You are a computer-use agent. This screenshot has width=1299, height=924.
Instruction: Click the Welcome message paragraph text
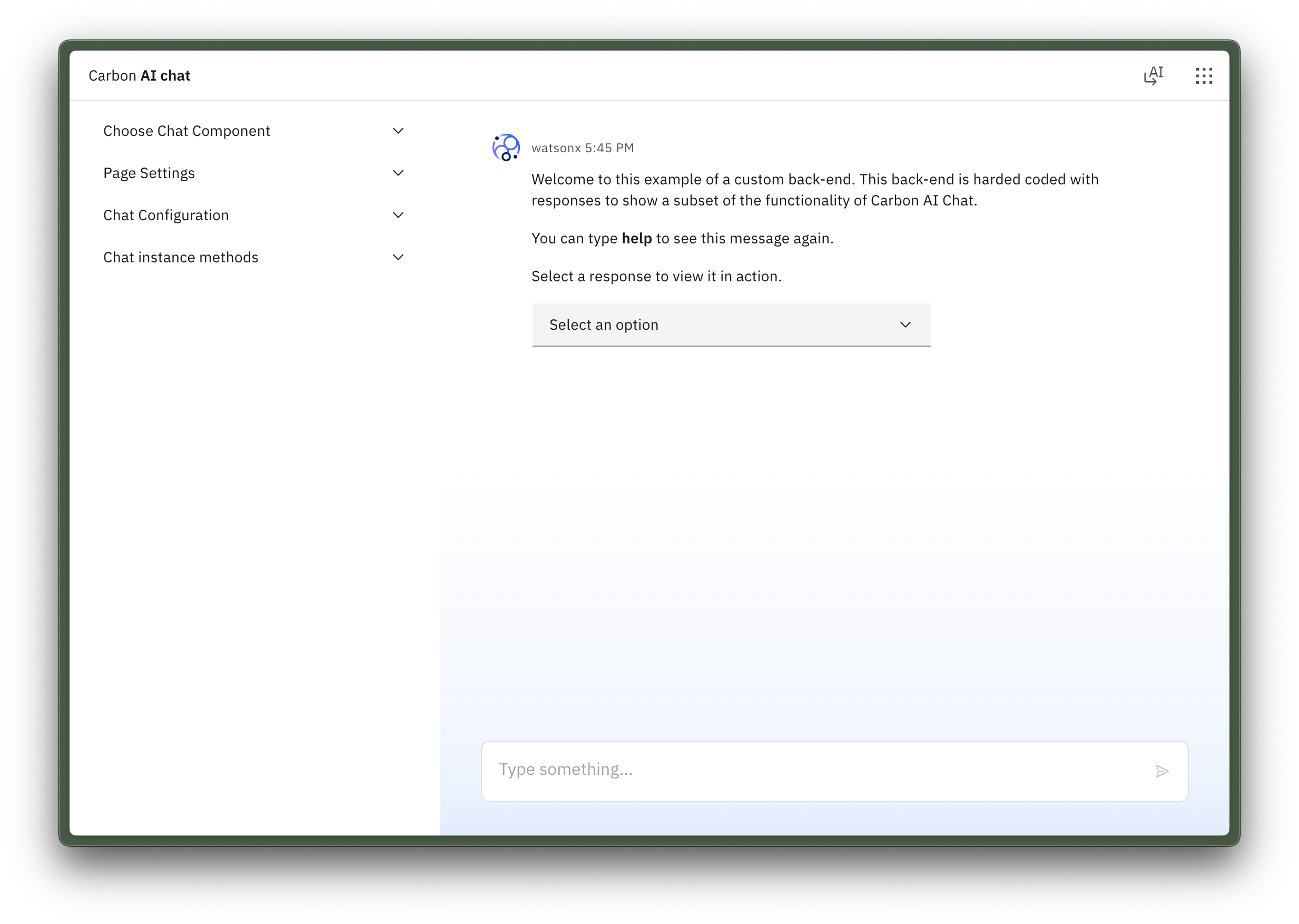(814, 190)
